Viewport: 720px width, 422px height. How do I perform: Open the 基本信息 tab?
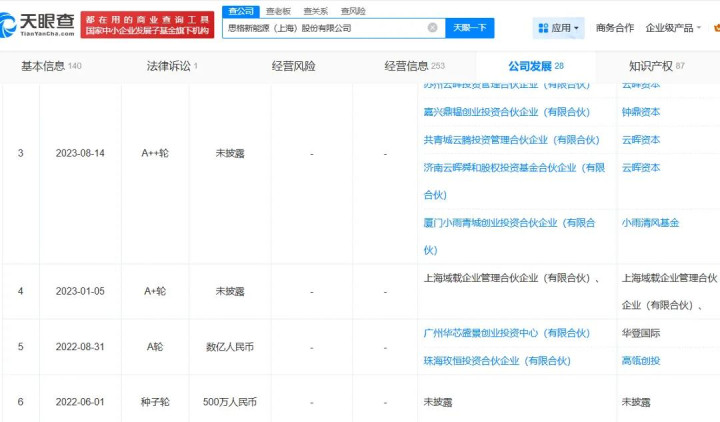[x=51, y=66]
